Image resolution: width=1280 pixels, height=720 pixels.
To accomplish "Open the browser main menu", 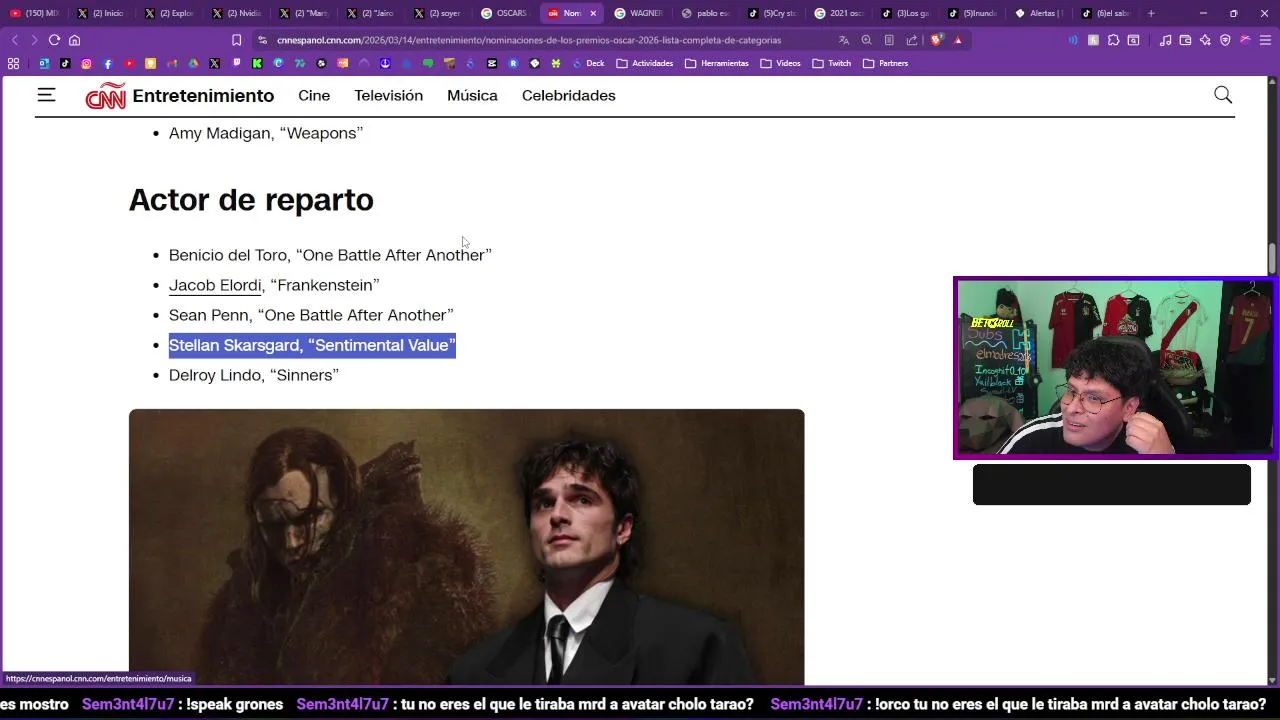I will coord(1265,40).
